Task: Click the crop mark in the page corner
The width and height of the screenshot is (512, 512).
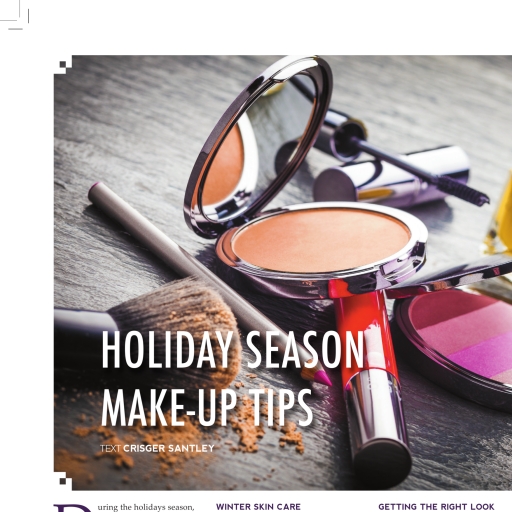Action: pos(15,15)
